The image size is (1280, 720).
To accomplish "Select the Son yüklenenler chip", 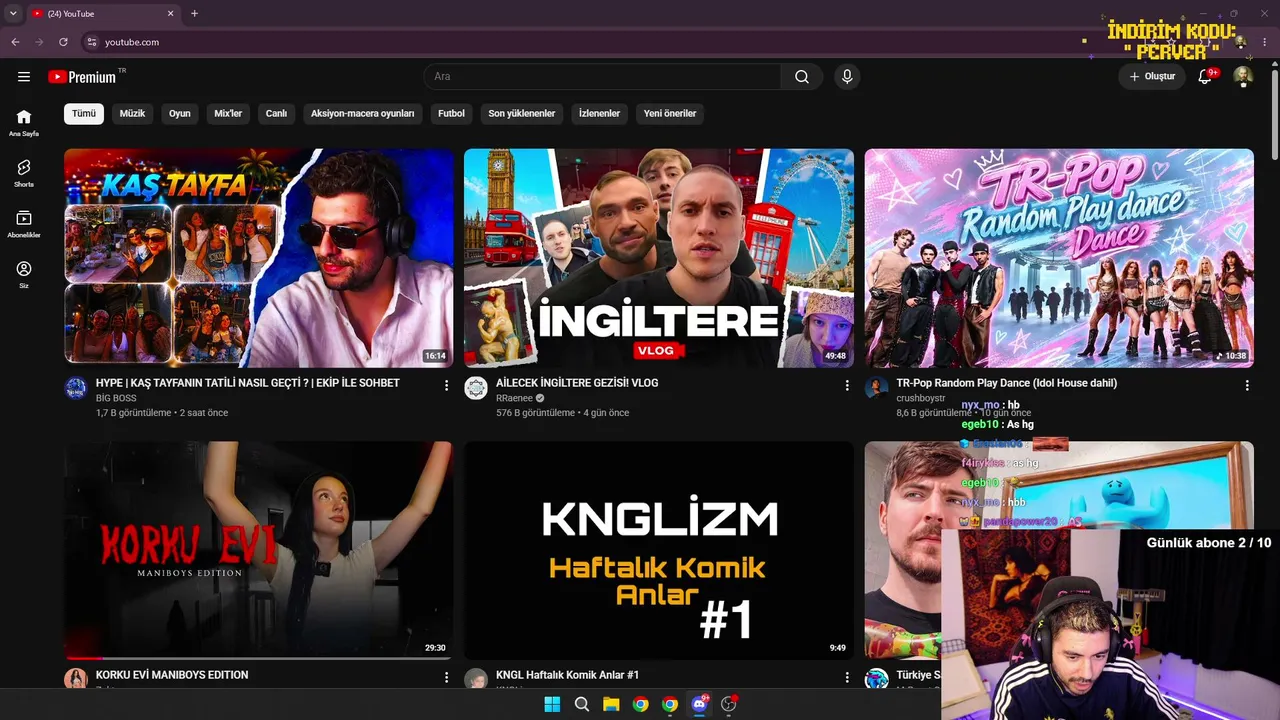I will tap(522, 113).
